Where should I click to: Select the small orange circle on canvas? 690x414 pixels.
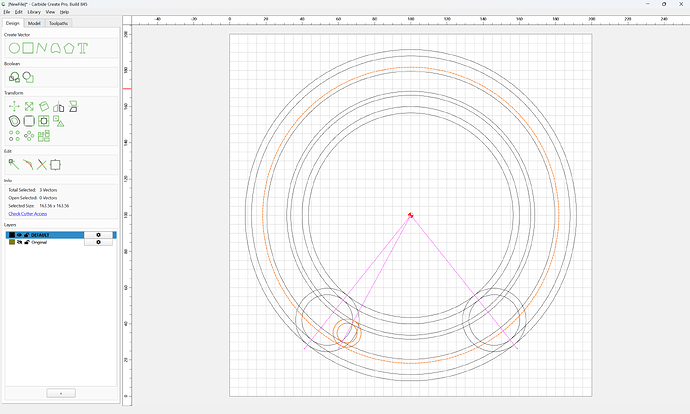[347, 333]
